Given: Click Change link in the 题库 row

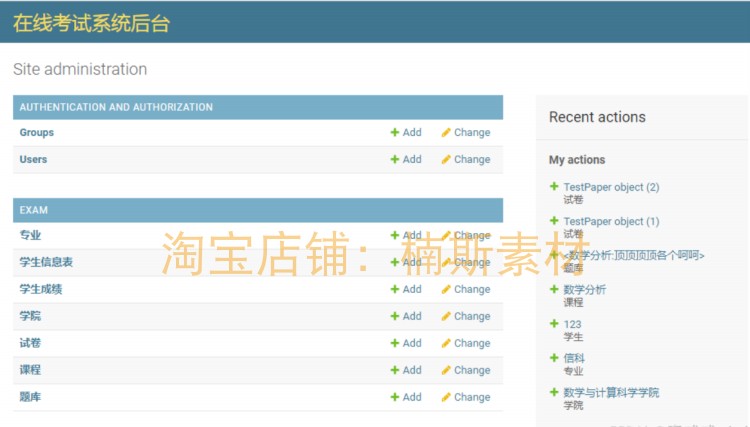Looking at the screenshot, I should (466, 397).
